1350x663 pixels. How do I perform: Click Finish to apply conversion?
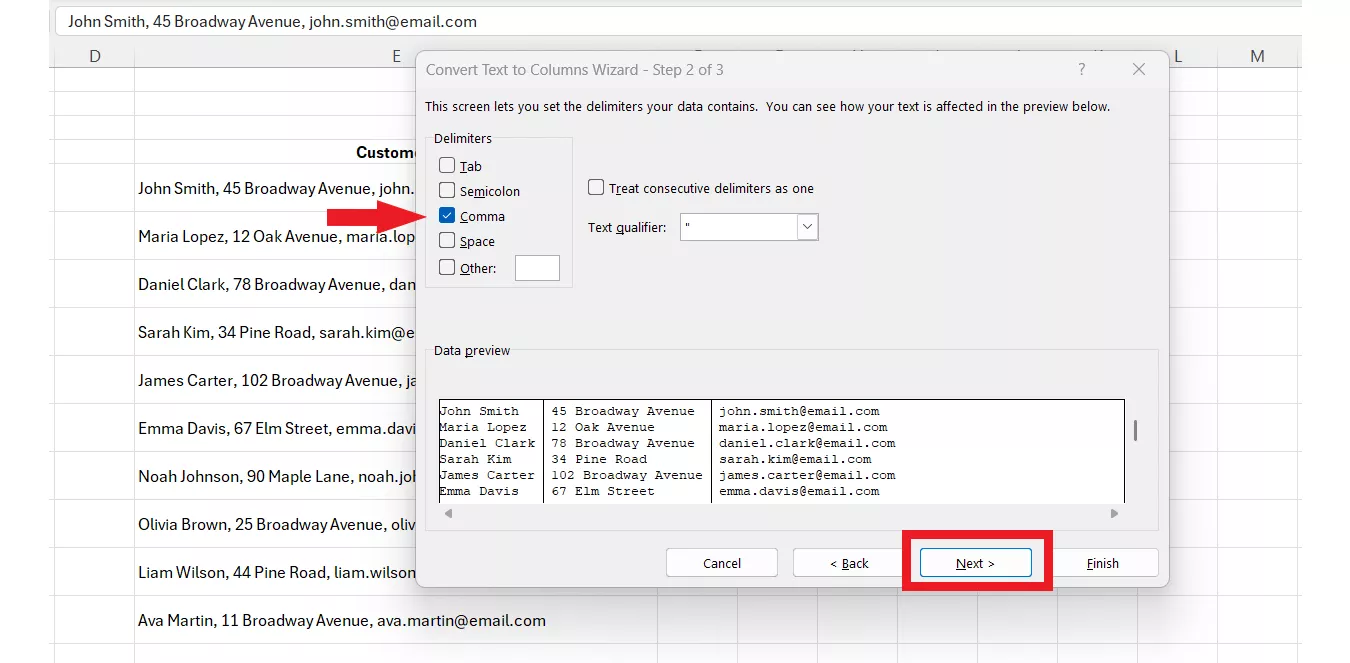click(1105, 562)
